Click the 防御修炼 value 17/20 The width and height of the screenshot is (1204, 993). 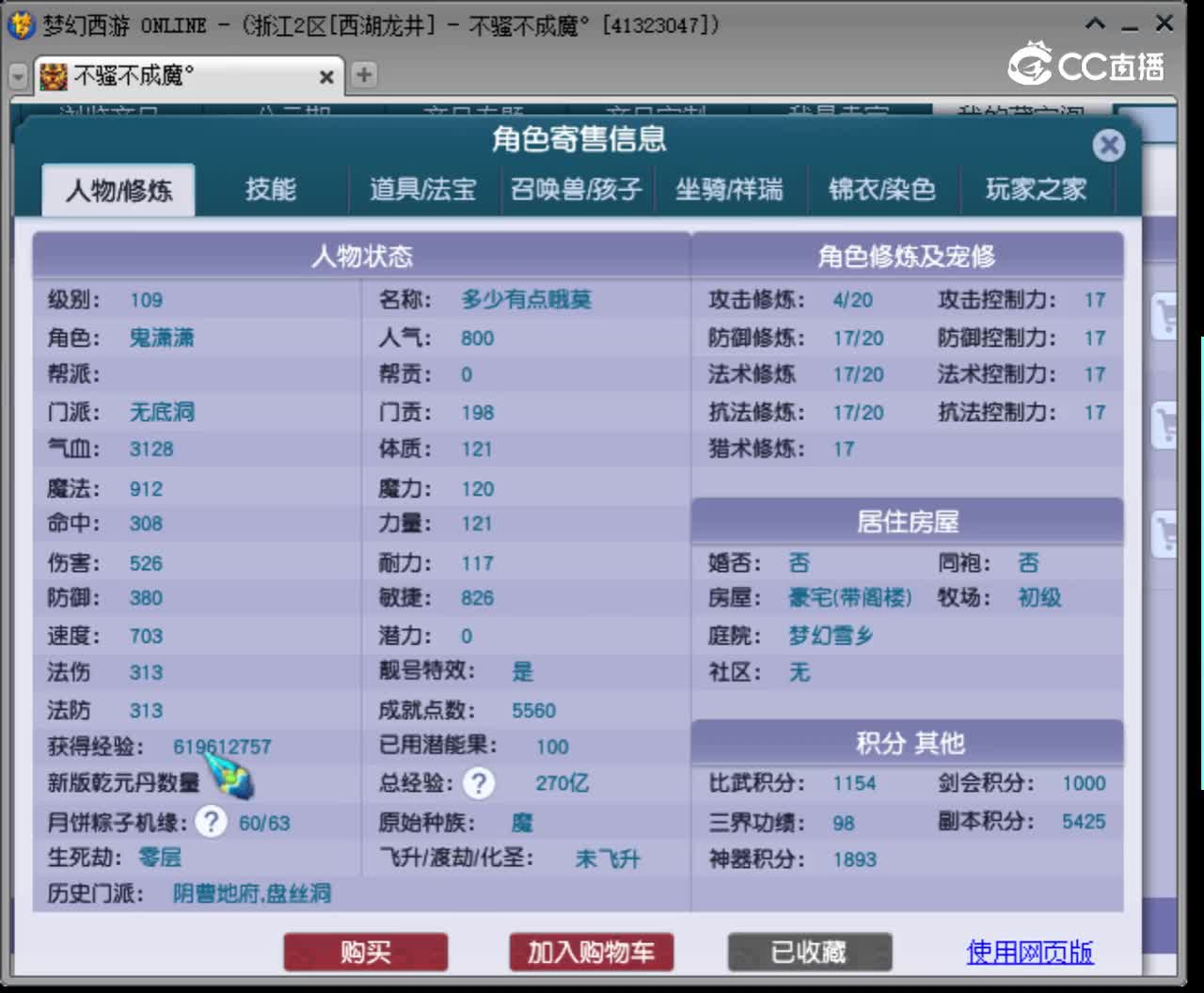coord(859,339)
